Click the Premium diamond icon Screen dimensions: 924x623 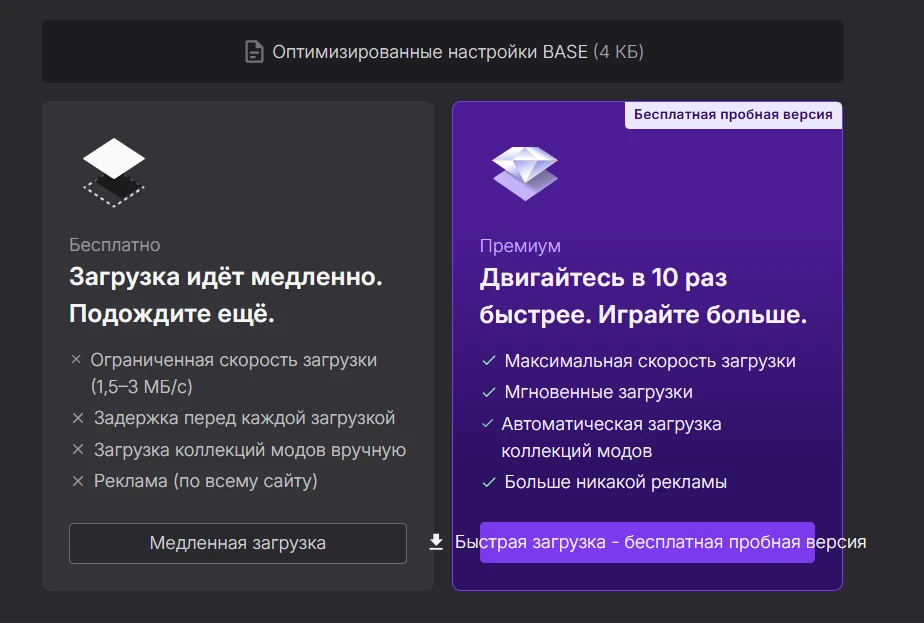tap(524, 173)
